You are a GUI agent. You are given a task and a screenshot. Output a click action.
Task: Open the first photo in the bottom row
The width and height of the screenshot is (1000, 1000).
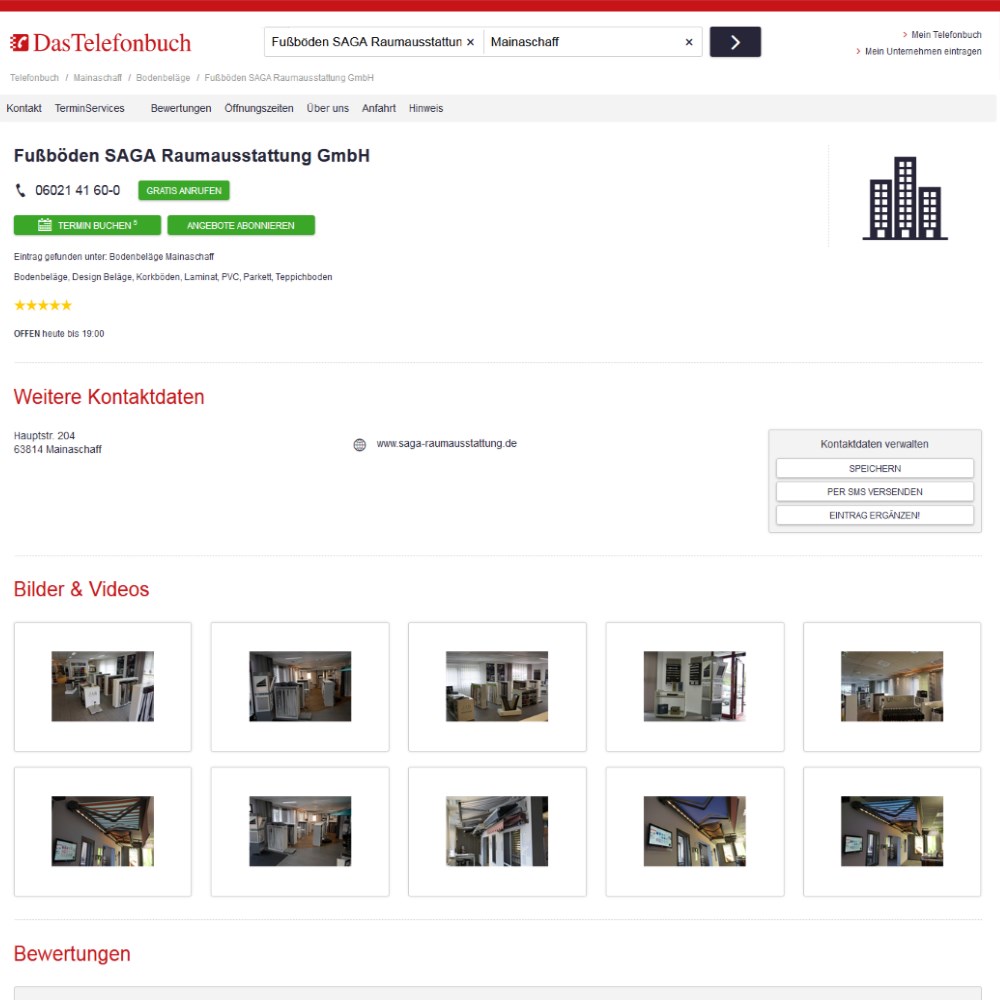tap(103, 832)
